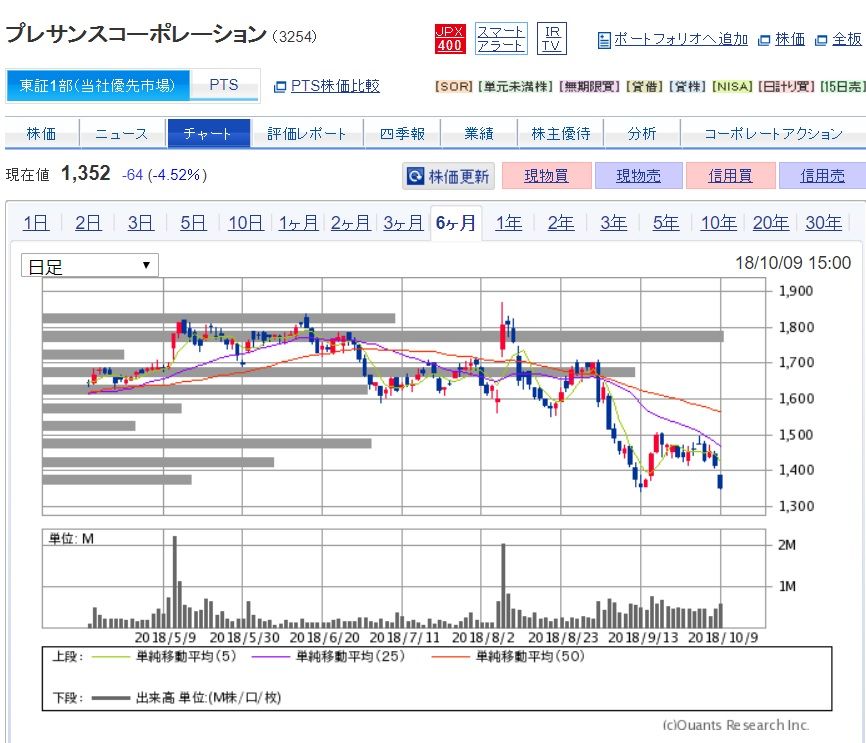Viewport: 866px width, 743px height.
Task: Open the IR TV icon
Action: coord(552,39)
